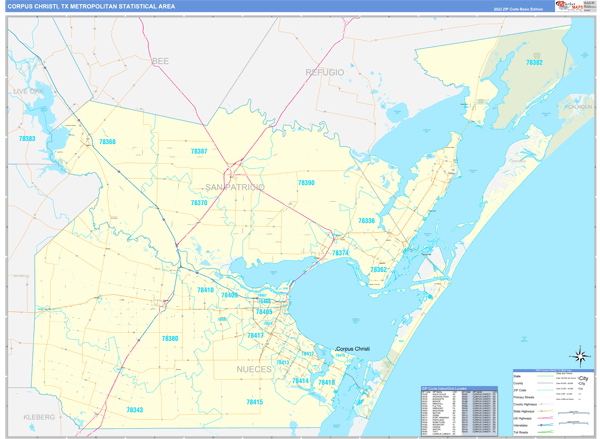Click the 2023 ZIP Code Basic Edition text

[515, 9]
